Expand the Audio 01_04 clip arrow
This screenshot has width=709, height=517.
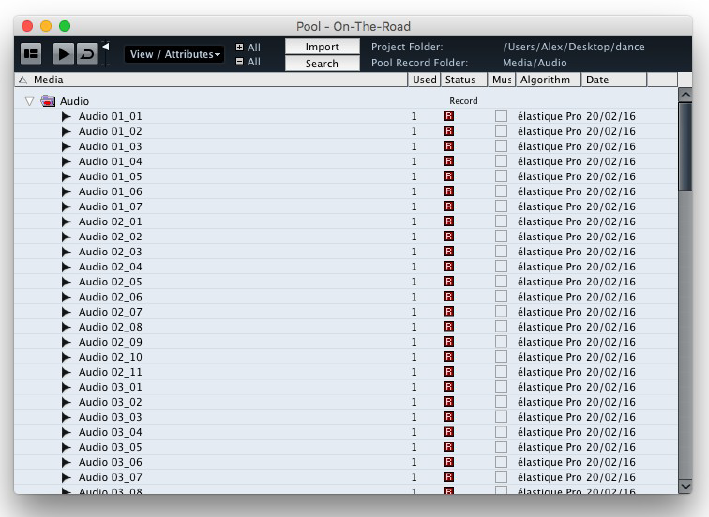[x=66, y=161]
